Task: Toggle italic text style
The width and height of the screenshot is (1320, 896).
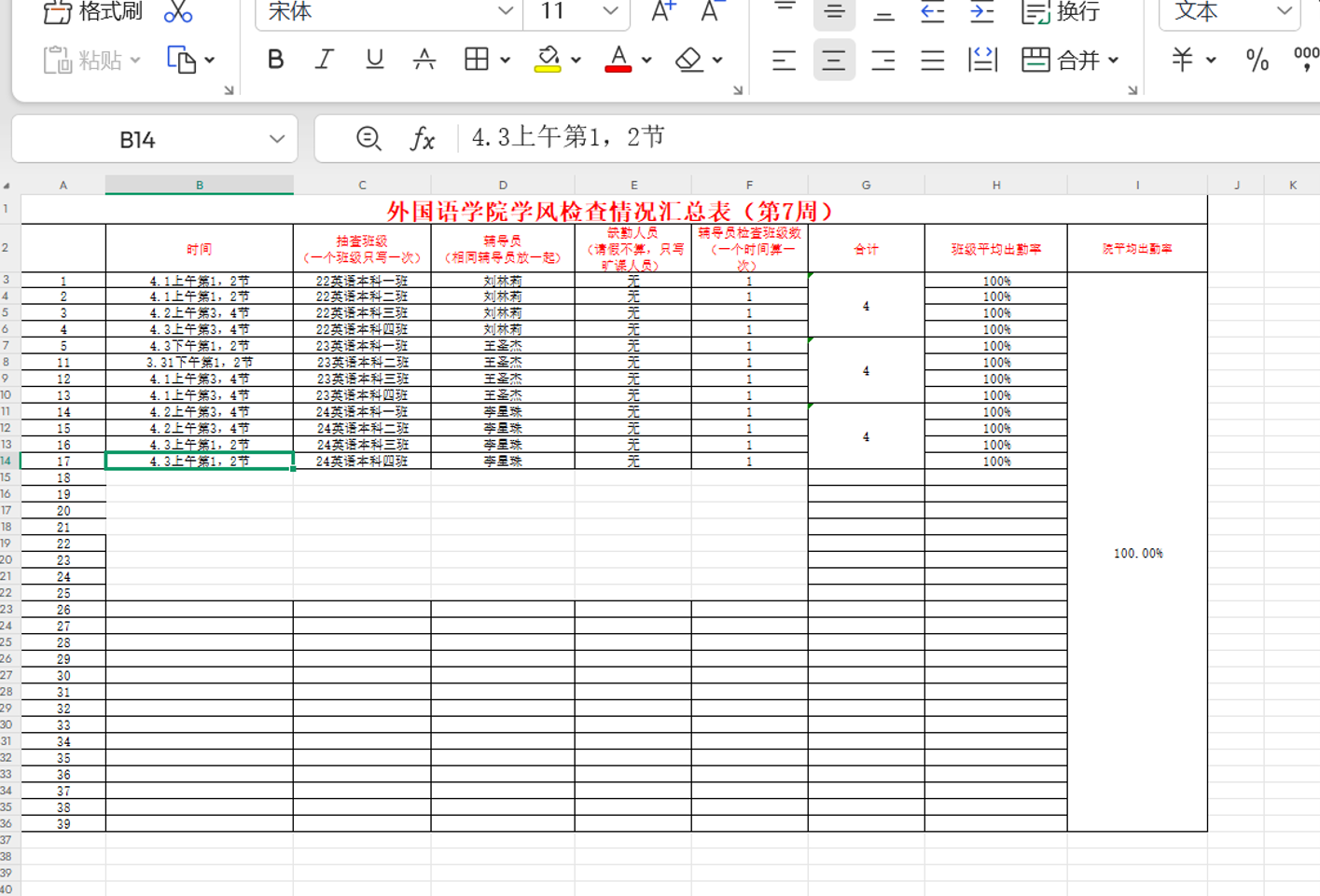Action: point(324,60)
